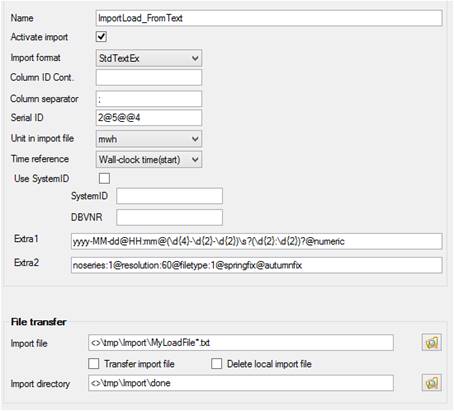Viewport: 454px width, 411px height.
Task: Click the Import directory path field
Action: point(241,383)
